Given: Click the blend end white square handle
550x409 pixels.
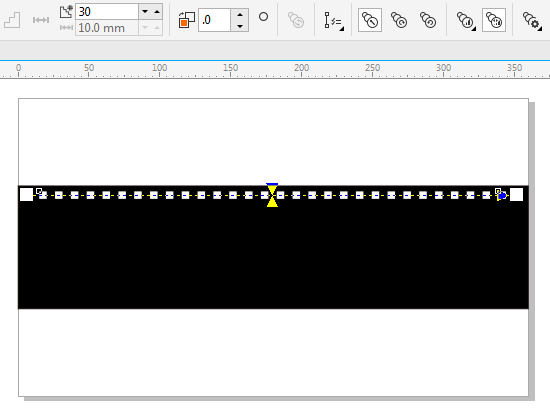Looking at the screenshot, I should (516, 194).
